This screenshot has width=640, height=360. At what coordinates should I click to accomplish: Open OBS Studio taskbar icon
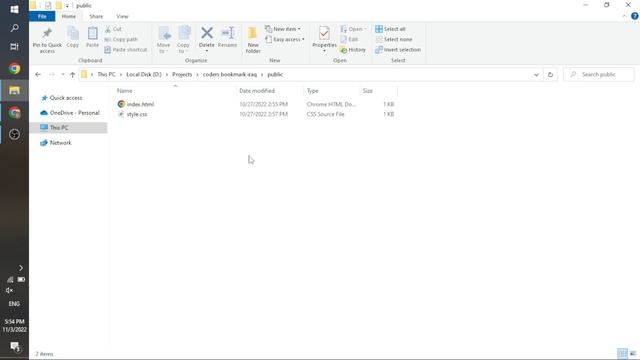tap(14, 134)
